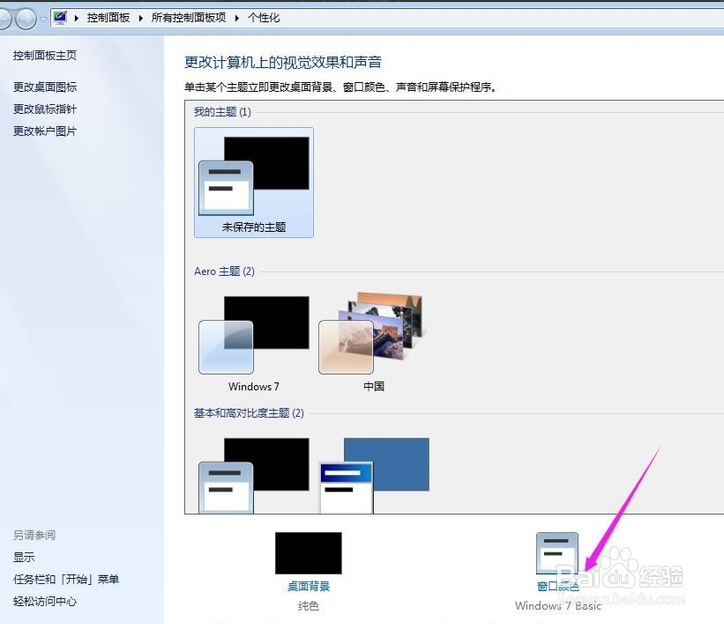Viewport: 724px width, 624px height.
Task: Click Aero 主题 (2) group header
Action: (224, 271)
